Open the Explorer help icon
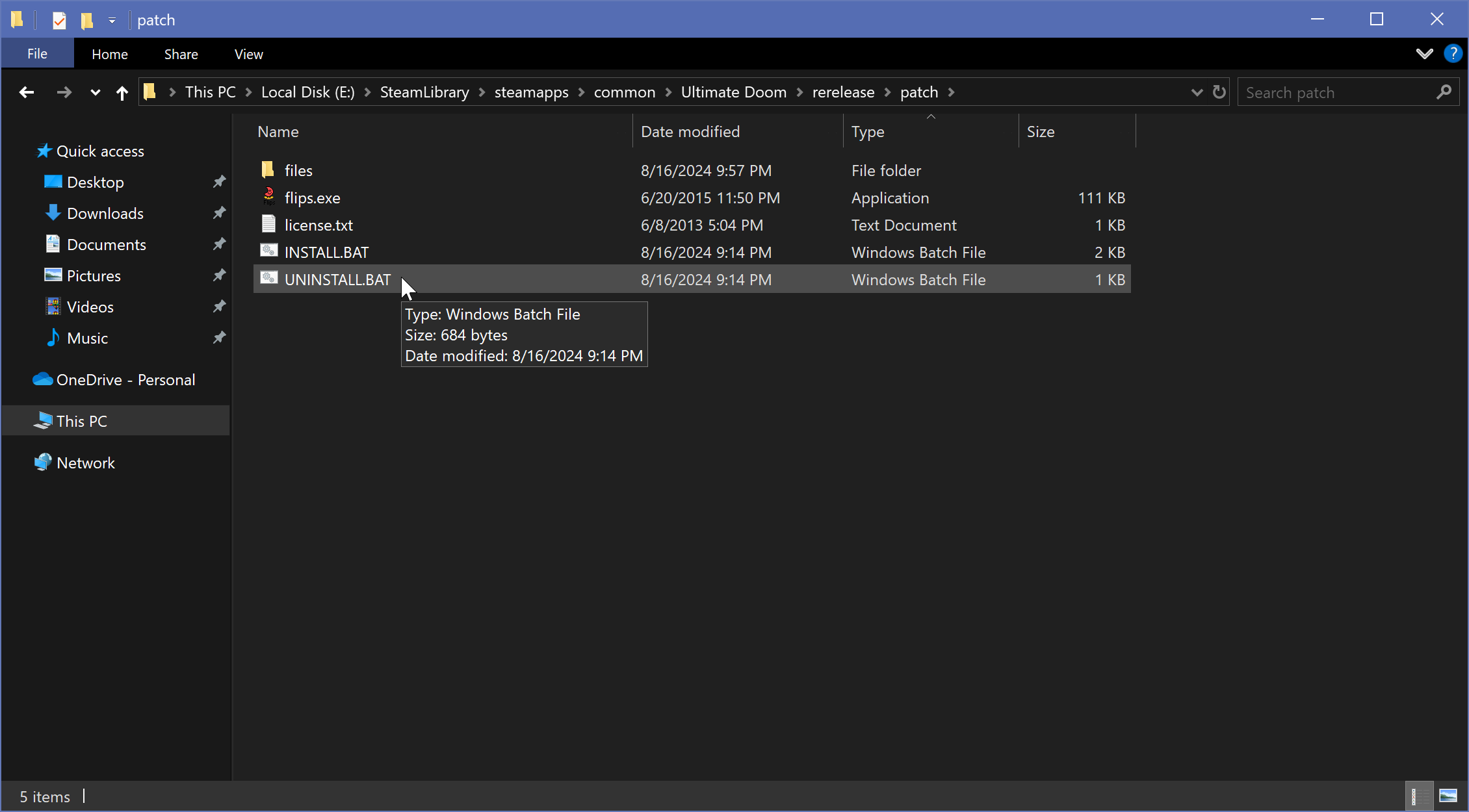Screen dimensions: 1469x812 (x=1452, y=54)
